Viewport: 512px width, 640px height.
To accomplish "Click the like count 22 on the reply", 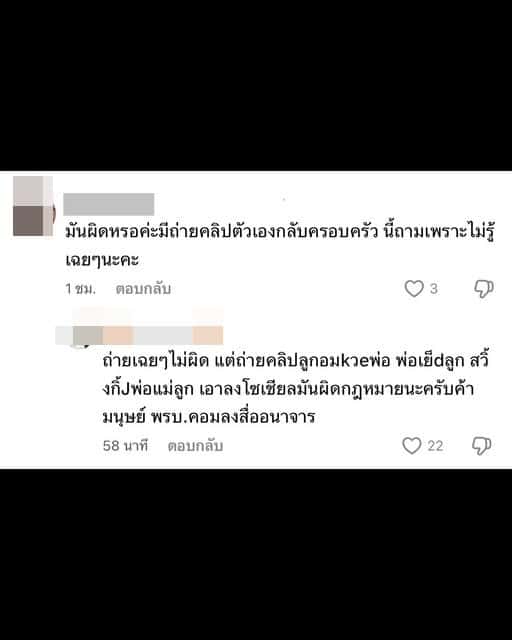I will (435, 445).
